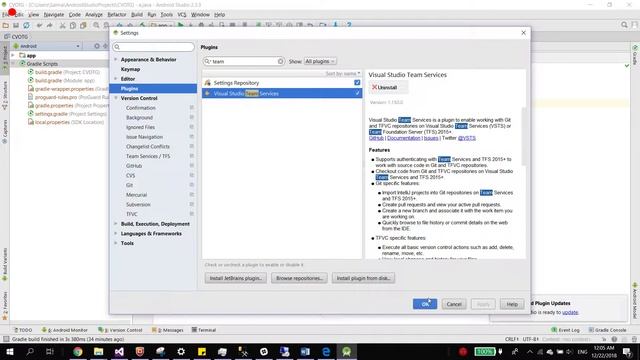Select the Mercurial settings item

coord(136,195)
